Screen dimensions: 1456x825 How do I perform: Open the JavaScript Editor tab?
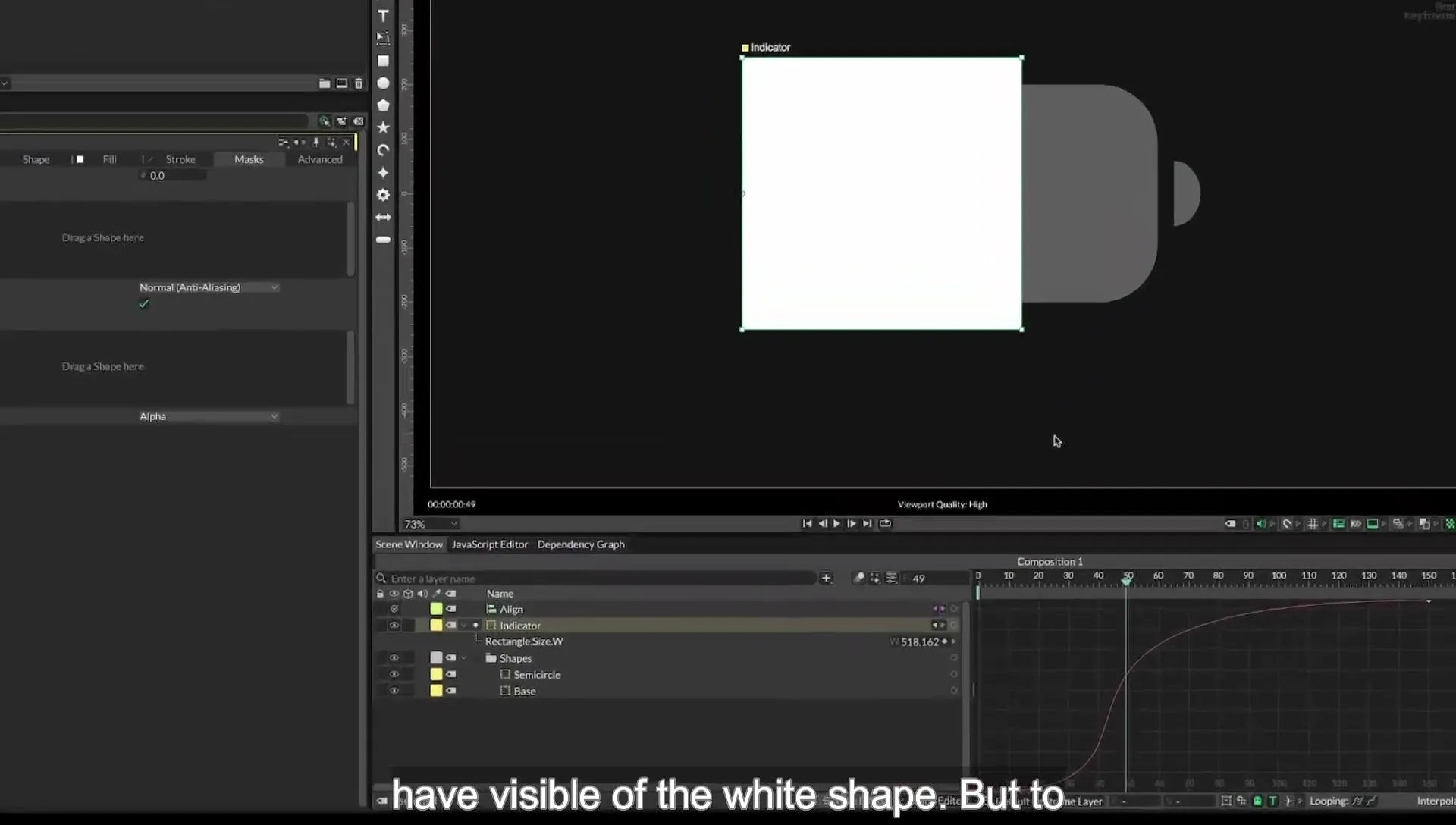point(490,544)
